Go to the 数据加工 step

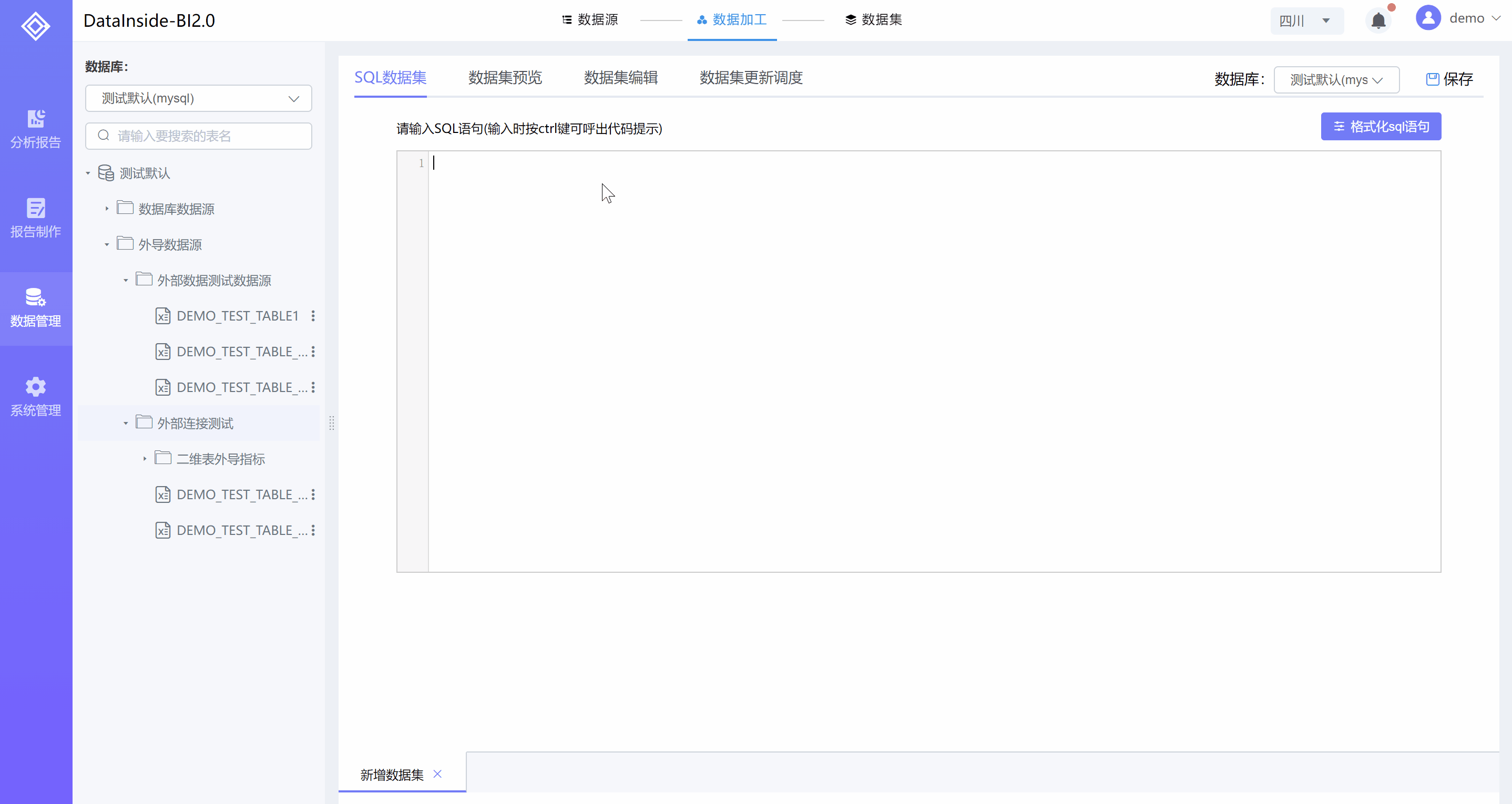coord(732,19)
